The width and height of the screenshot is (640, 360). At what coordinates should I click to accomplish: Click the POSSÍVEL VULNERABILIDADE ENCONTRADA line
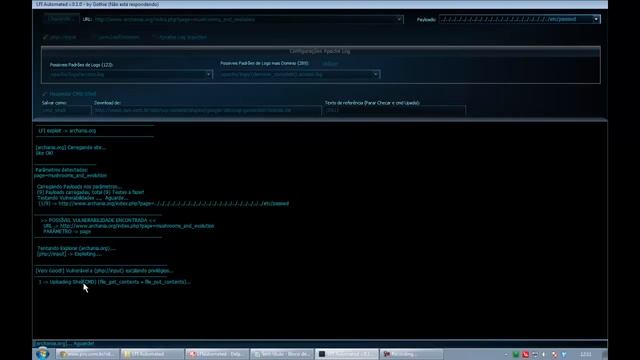tap(98, 220)
